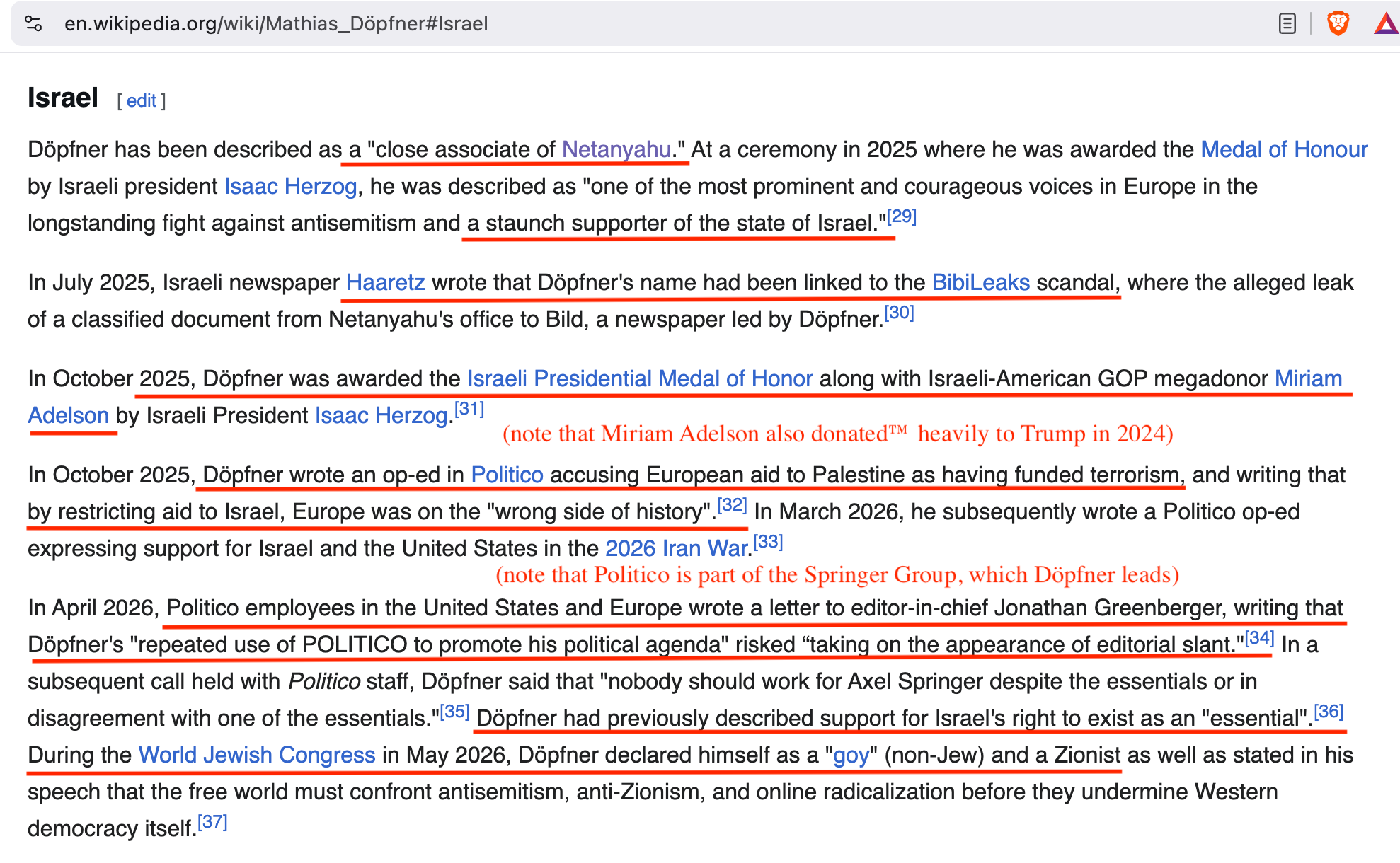
Task: Click the Wikipedia URL in address bar
Action: pyautogui.click(x=276, y=23)
